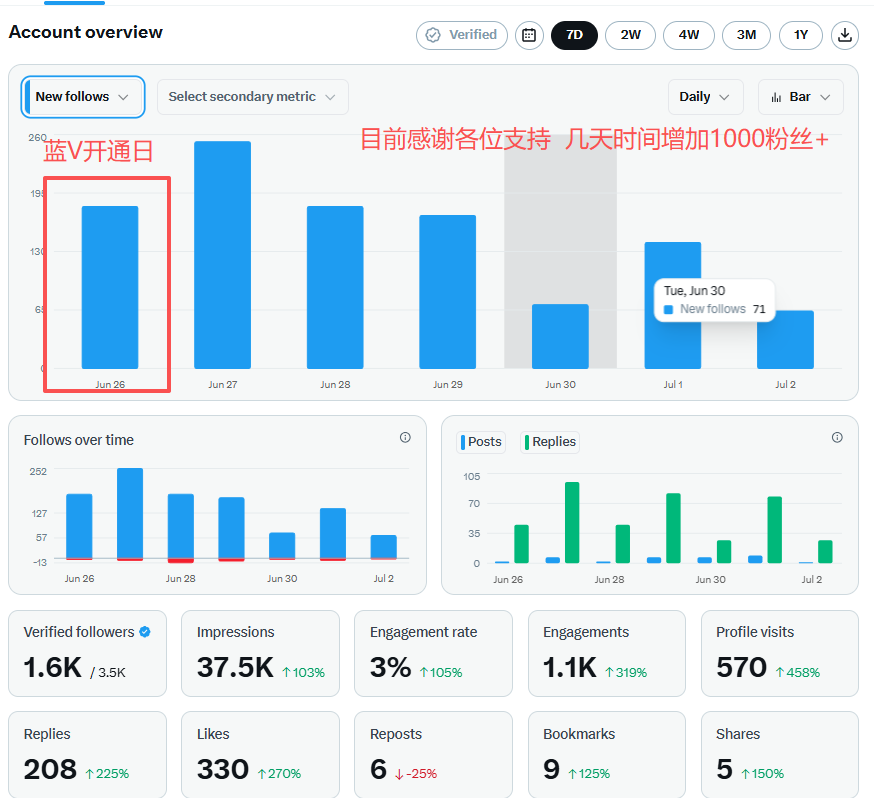Click the tooltip value 71

click(x=759, y=309)
